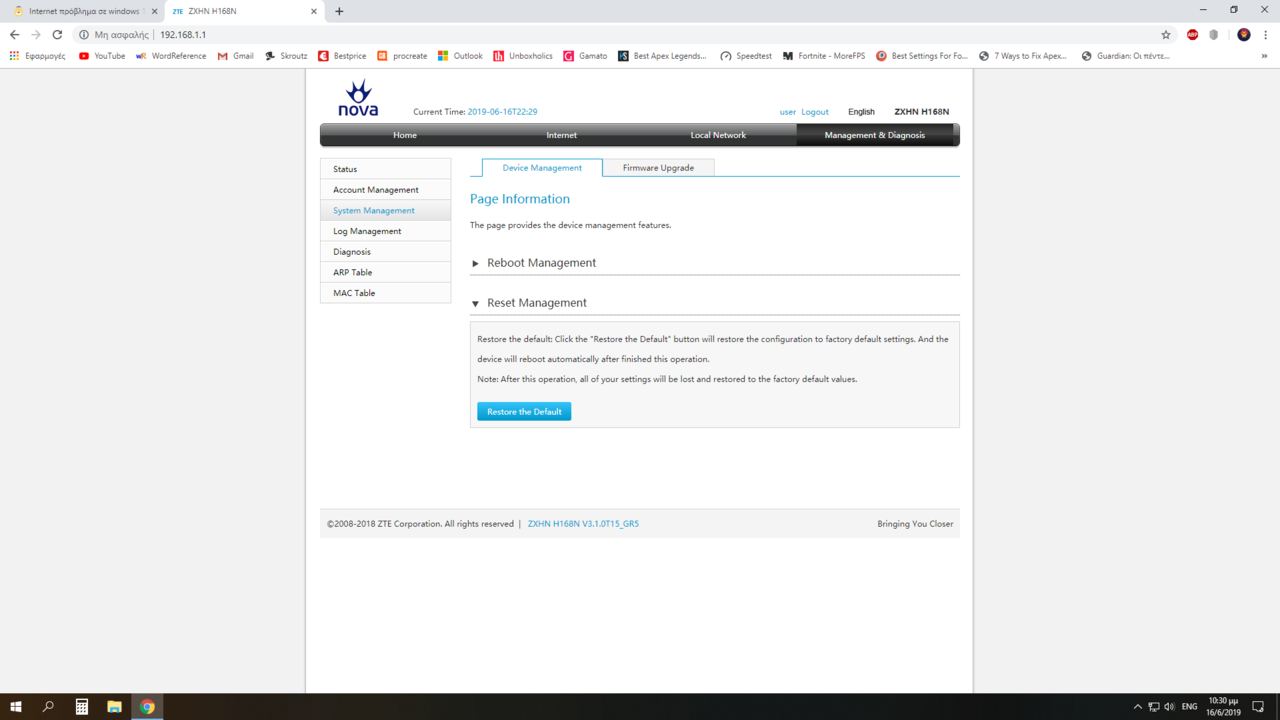This screenshot has width=1280, height=720.
Task: Launch Calculator from the taskbar
Action: click(x=82, y=706)
